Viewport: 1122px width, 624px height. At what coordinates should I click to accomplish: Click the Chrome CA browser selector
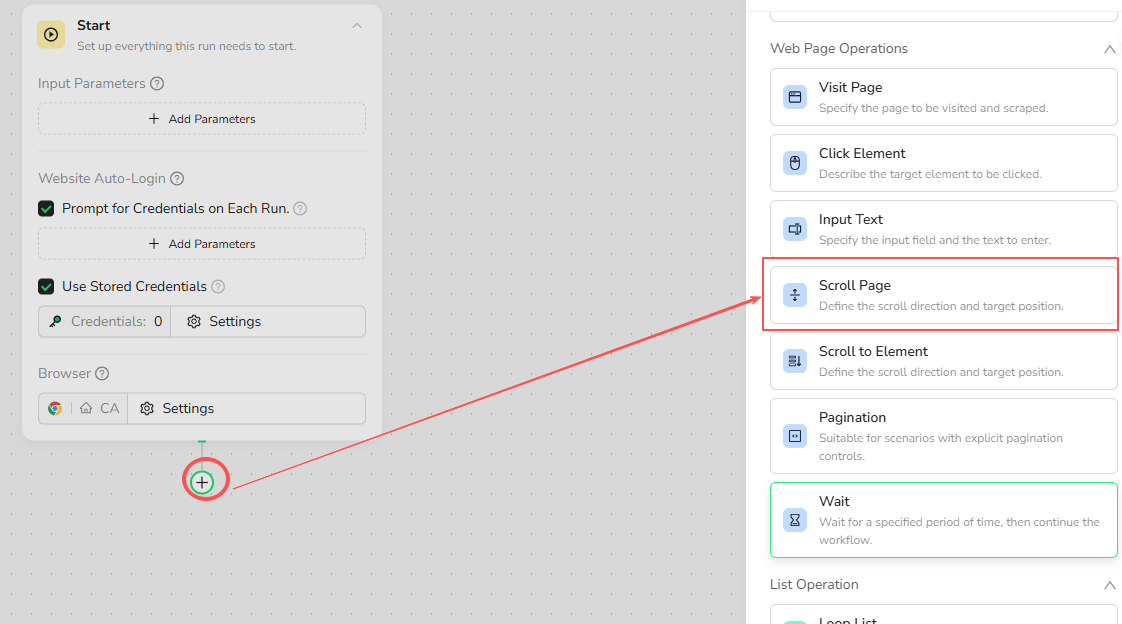tap(84, 409)
